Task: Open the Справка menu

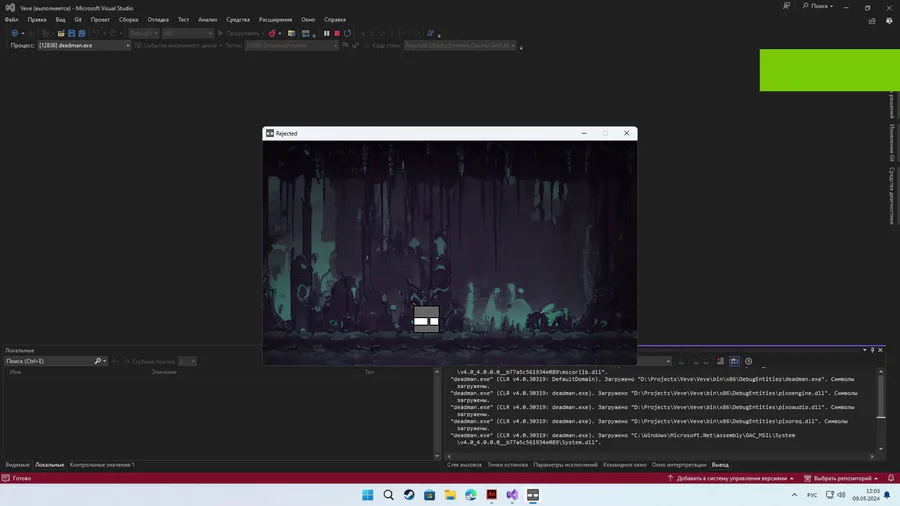Action: 335,20
